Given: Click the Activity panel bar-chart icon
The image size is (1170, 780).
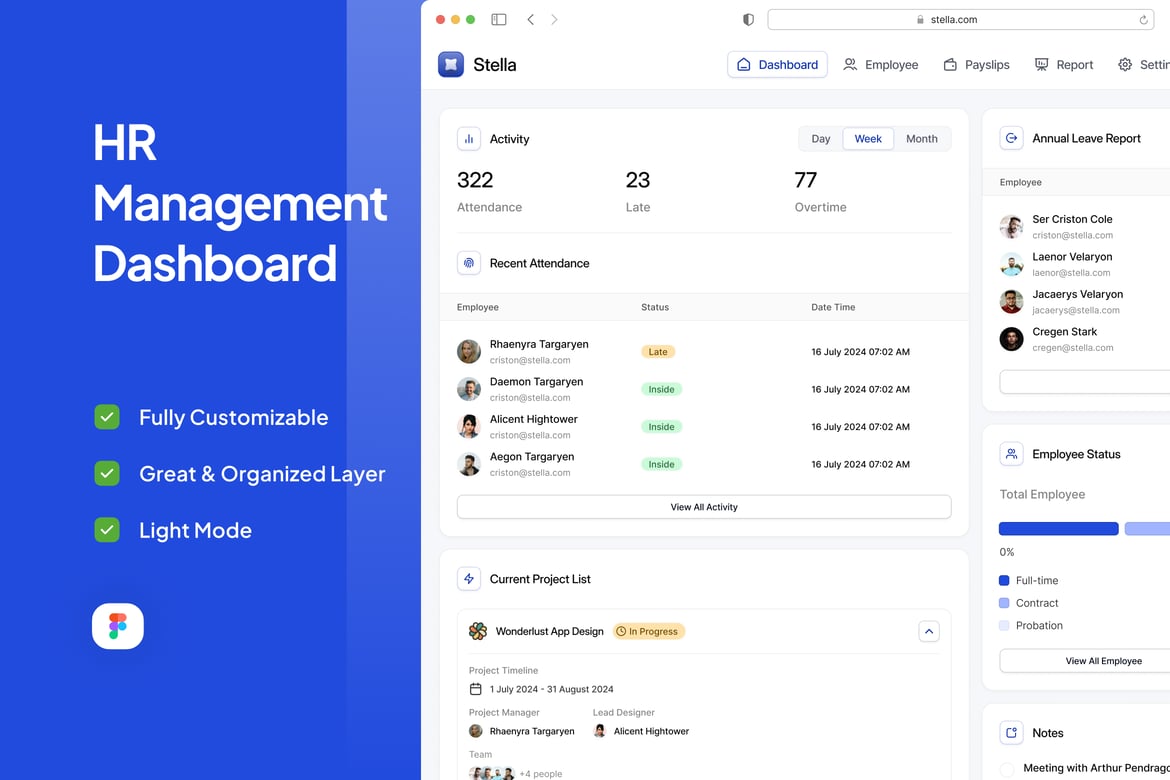Looking at the screenshot, I should [x=468, y=138].
